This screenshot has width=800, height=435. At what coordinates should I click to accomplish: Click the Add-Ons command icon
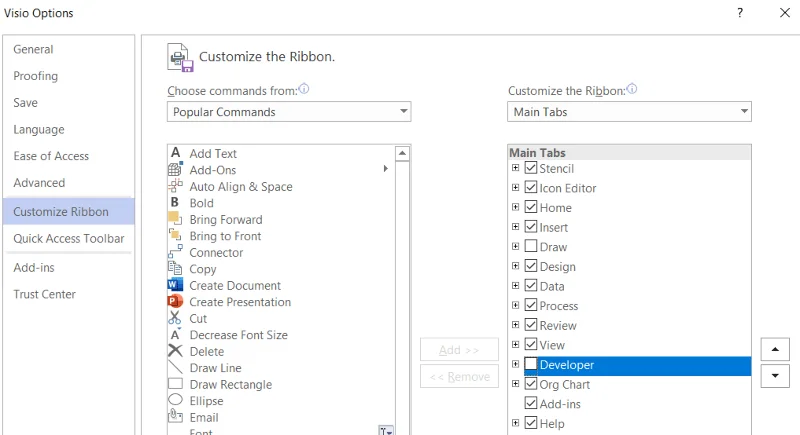pos(176,169)
